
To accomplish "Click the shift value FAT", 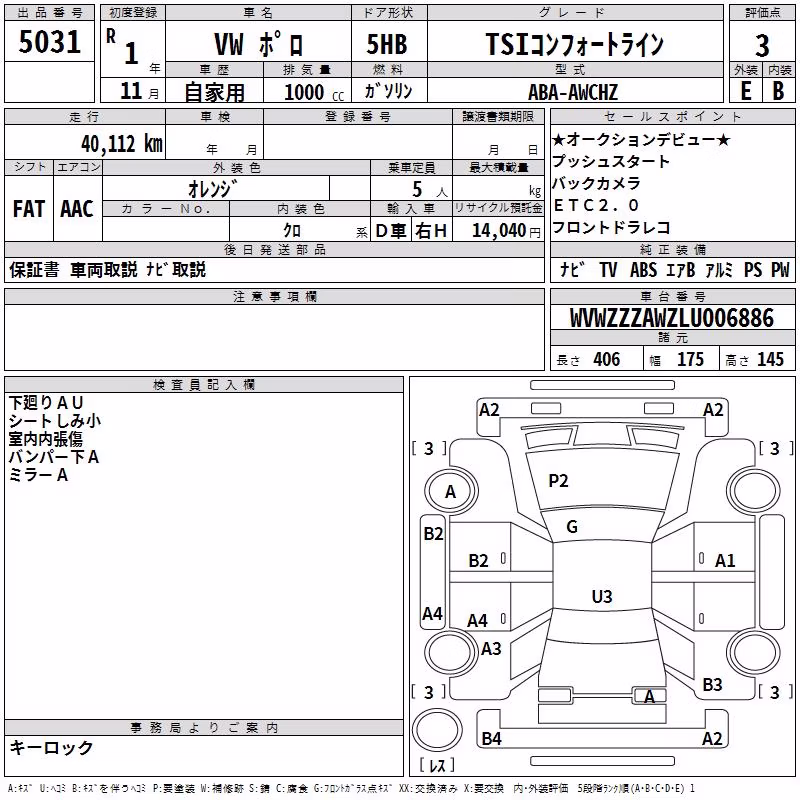I will 29,209.
